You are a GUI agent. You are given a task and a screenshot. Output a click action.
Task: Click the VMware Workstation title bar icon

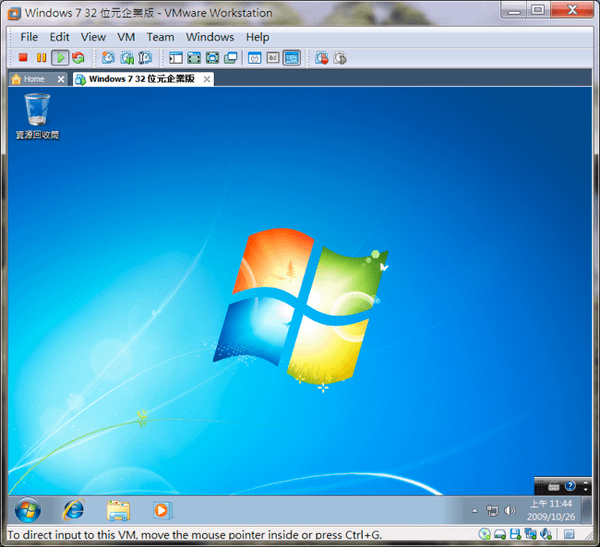15,13
